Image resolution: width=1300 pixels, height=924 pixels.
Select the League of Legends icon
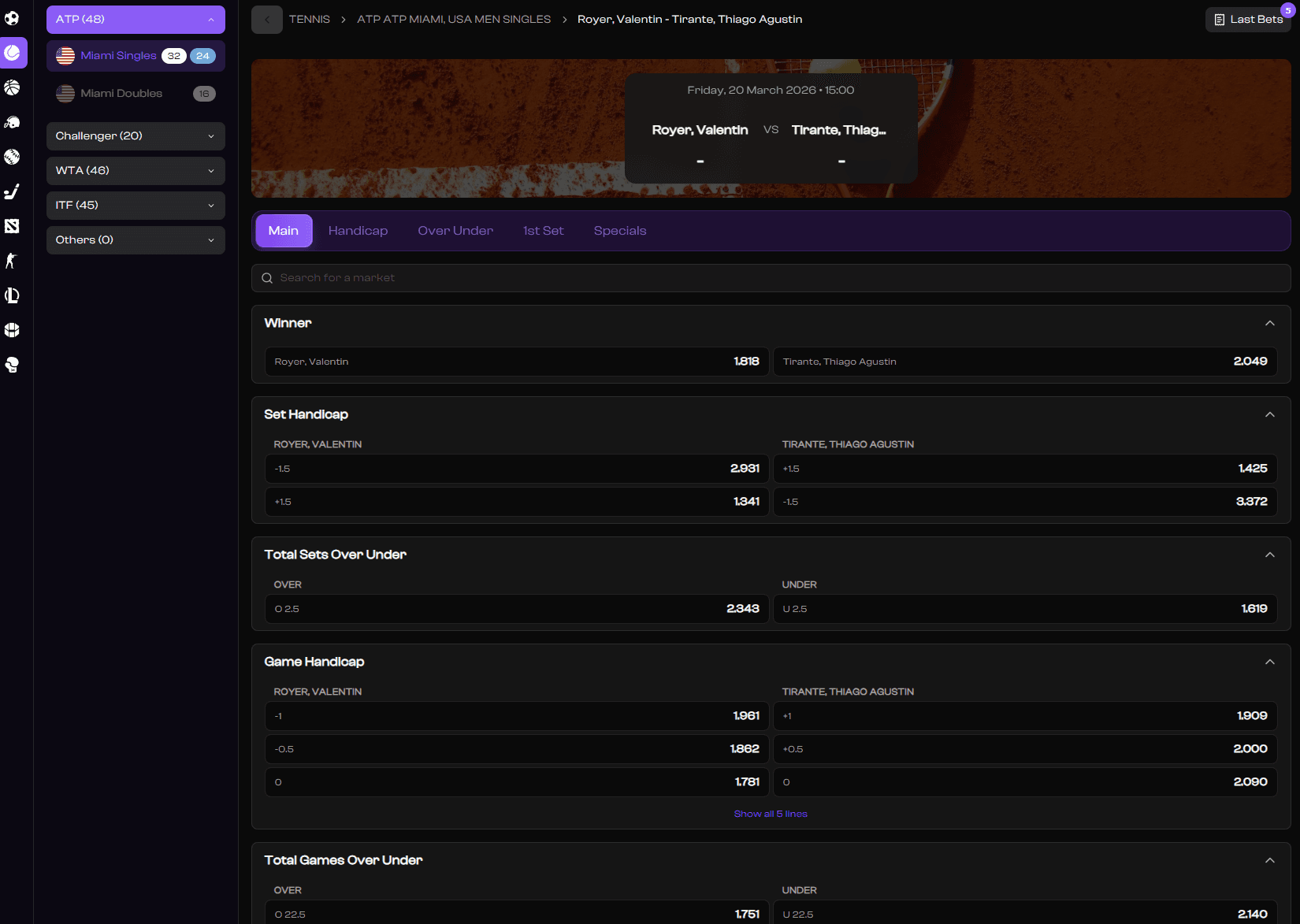tap(12, 295)
